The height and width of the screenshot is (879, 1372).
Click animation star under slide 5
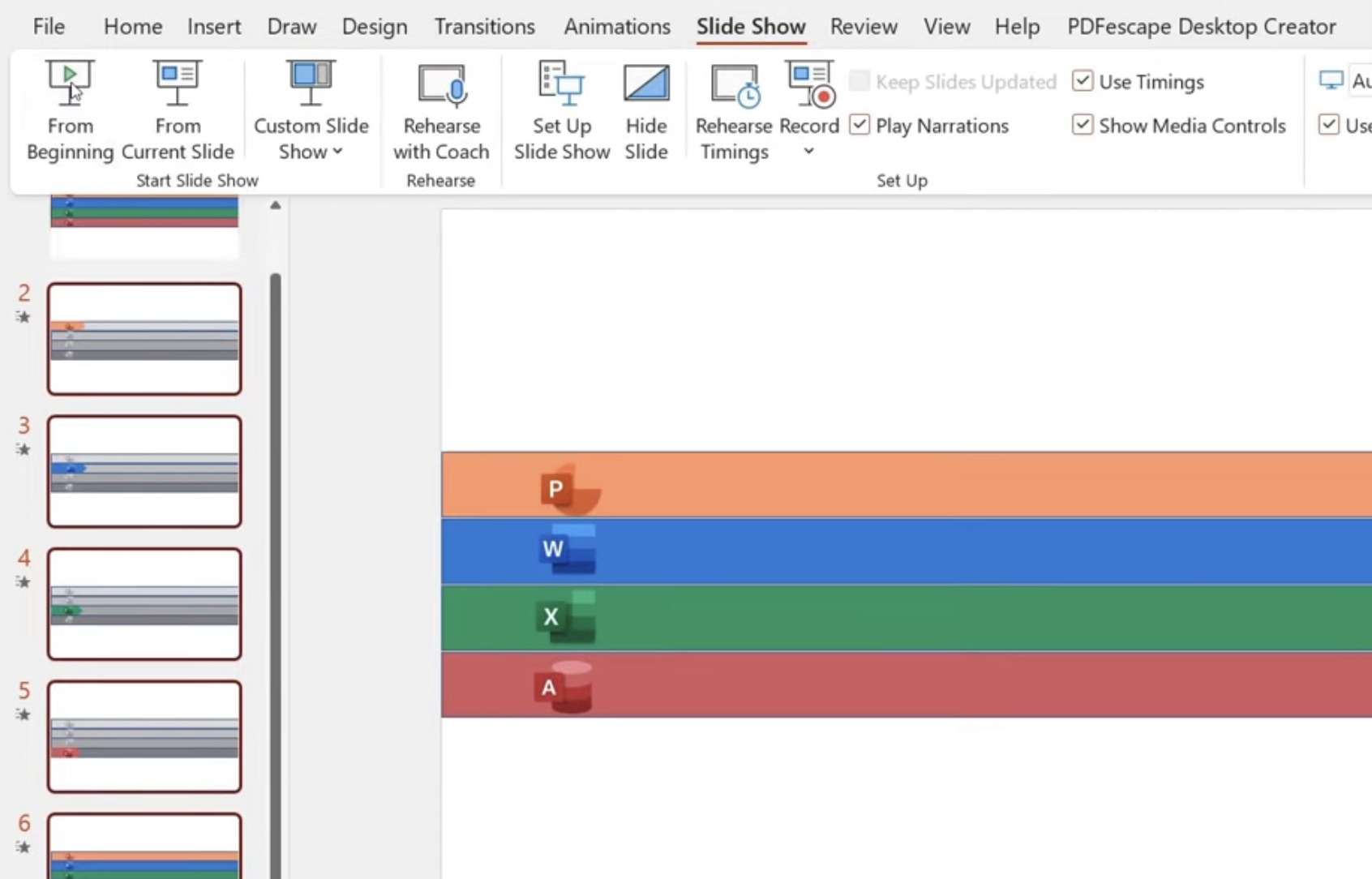(23, 714)
